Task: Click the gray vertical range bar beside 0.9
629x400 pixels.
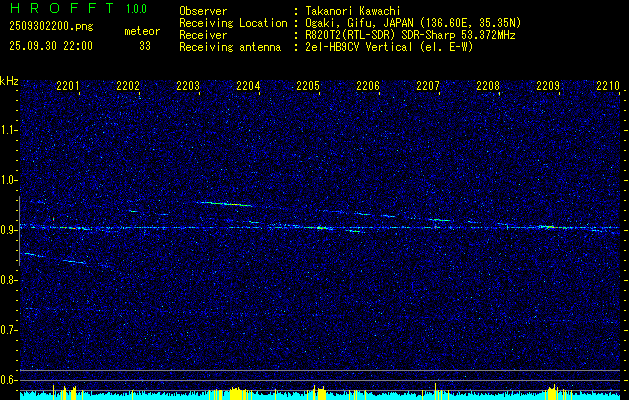Action: pos(19,231)
